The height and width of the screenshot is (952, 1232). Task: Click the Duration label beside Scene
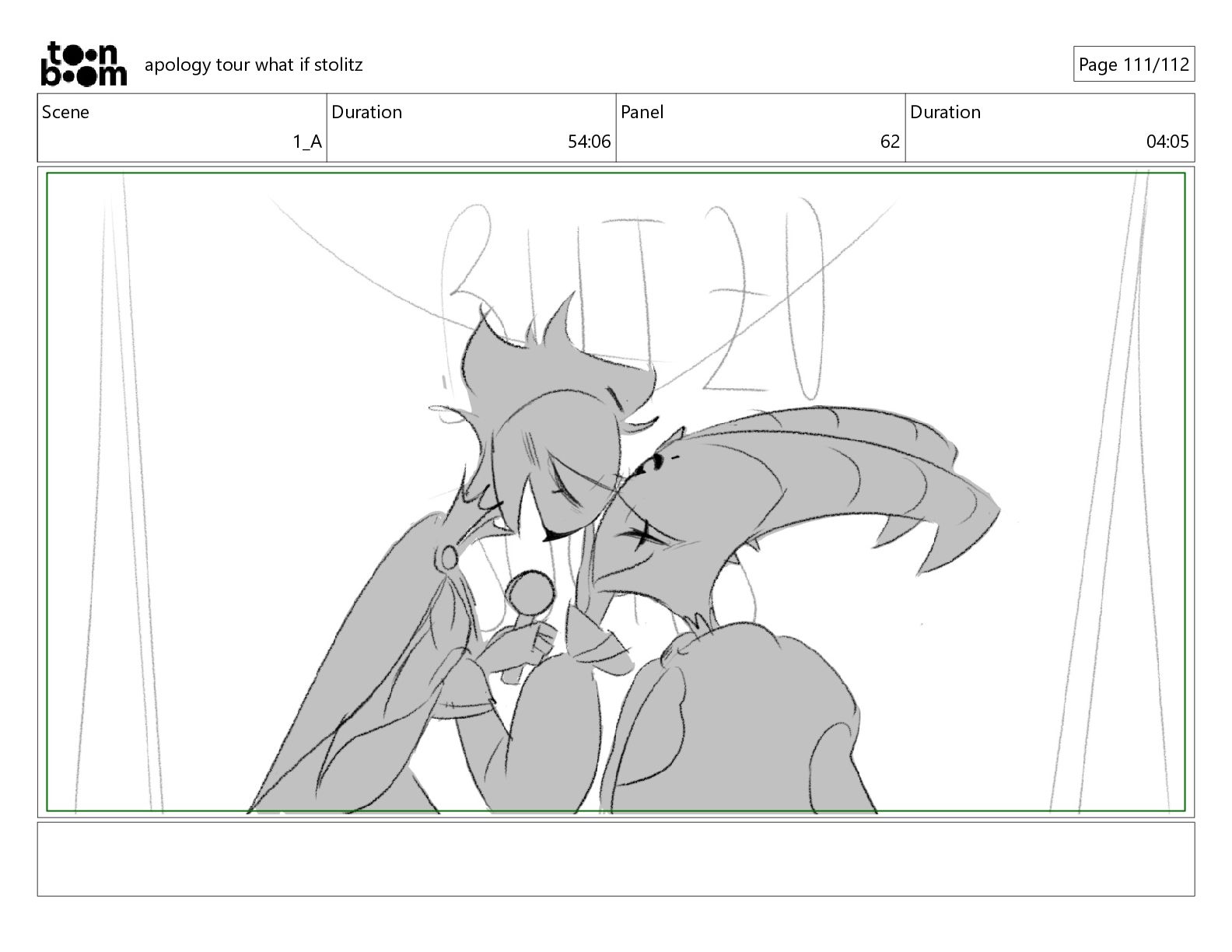click(366, 112)
